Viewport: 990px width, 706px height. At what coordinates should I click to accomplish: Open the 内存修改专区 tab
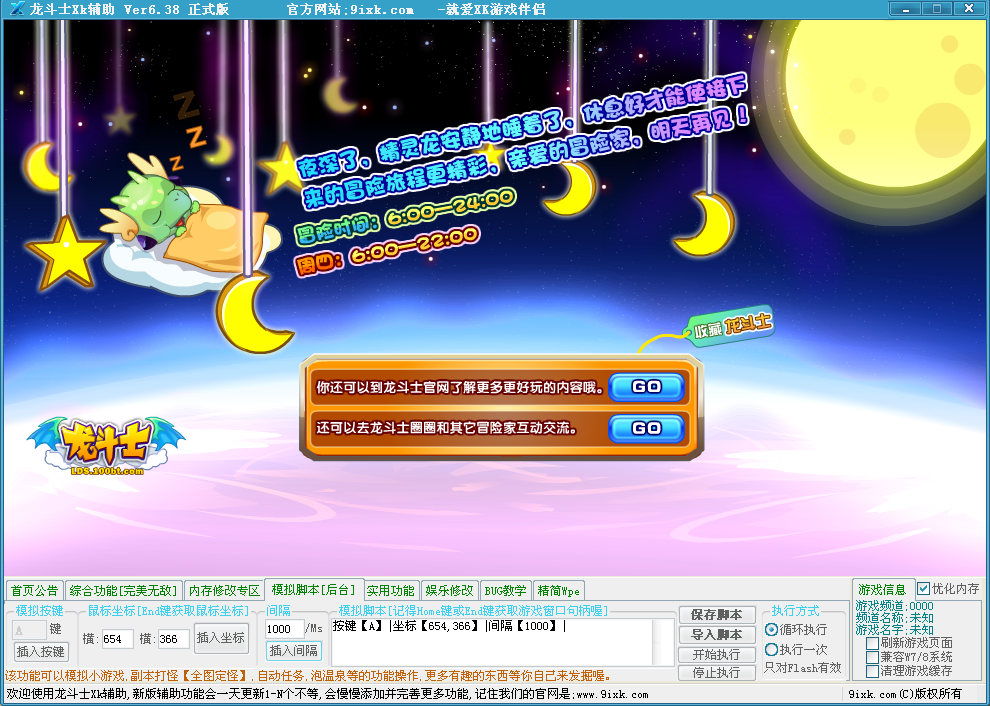coord(224,590)
